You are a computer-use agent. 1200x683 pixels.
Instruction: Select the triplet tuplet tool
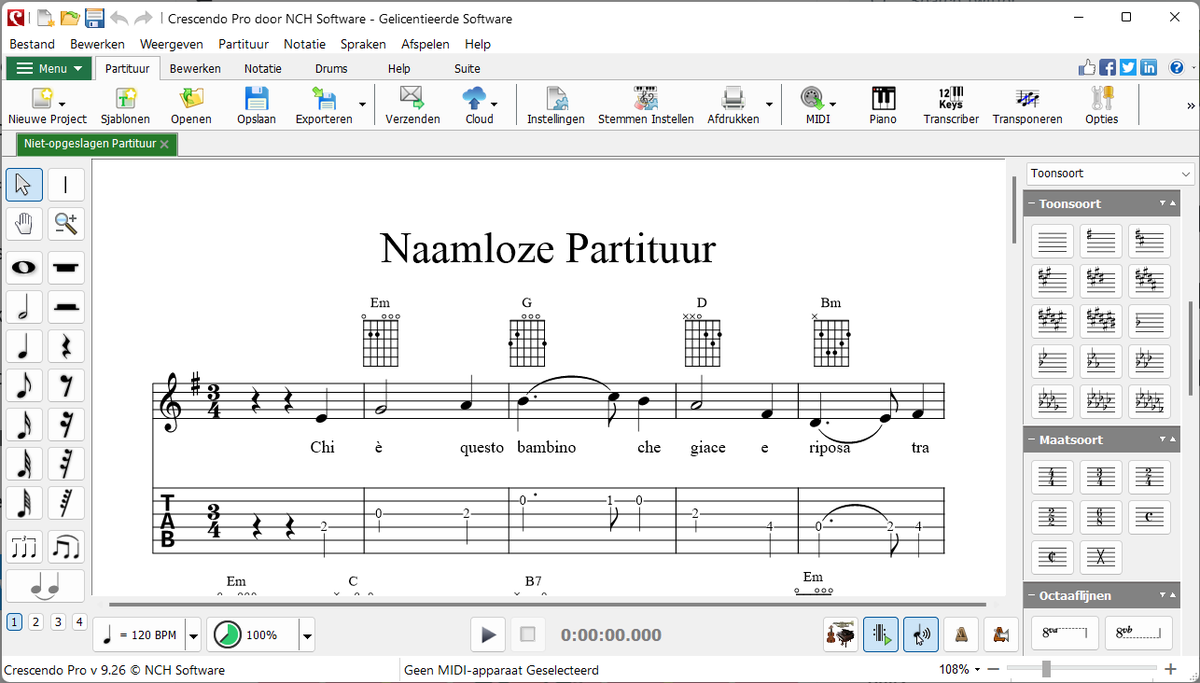(x=24, y=547)
